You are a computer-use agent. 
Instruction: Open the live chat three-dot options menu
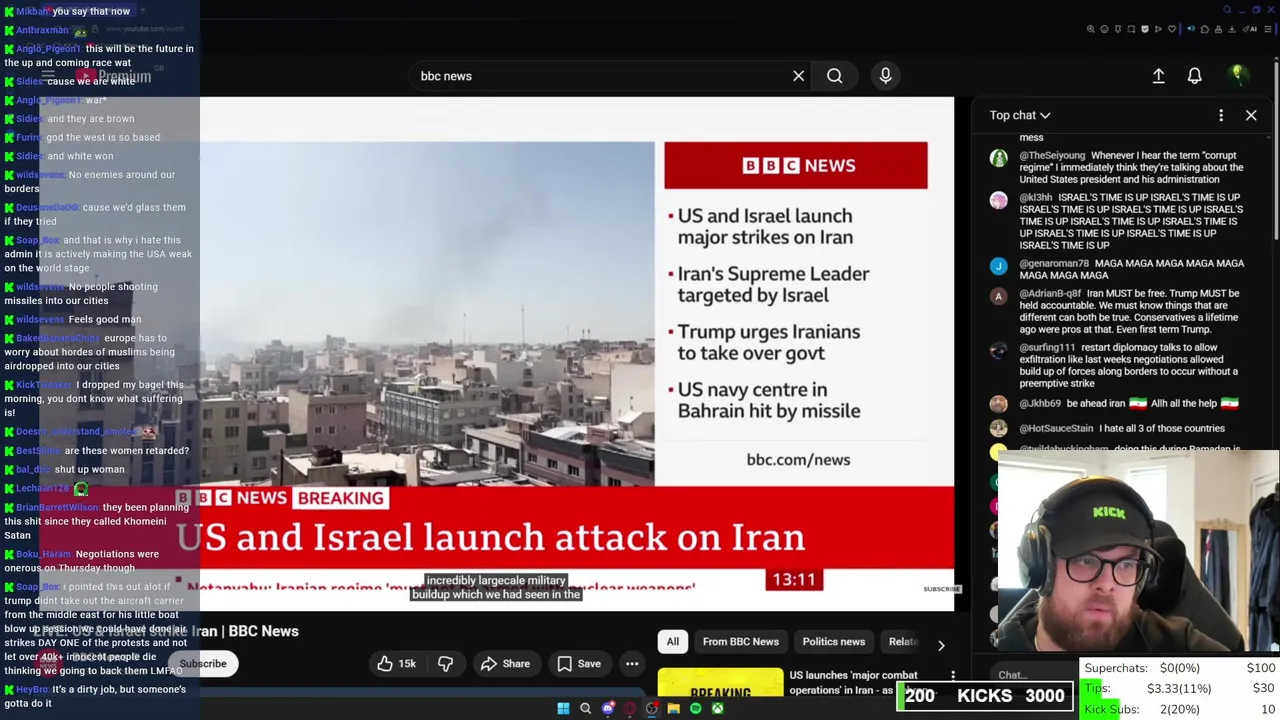coord(1221,115)
